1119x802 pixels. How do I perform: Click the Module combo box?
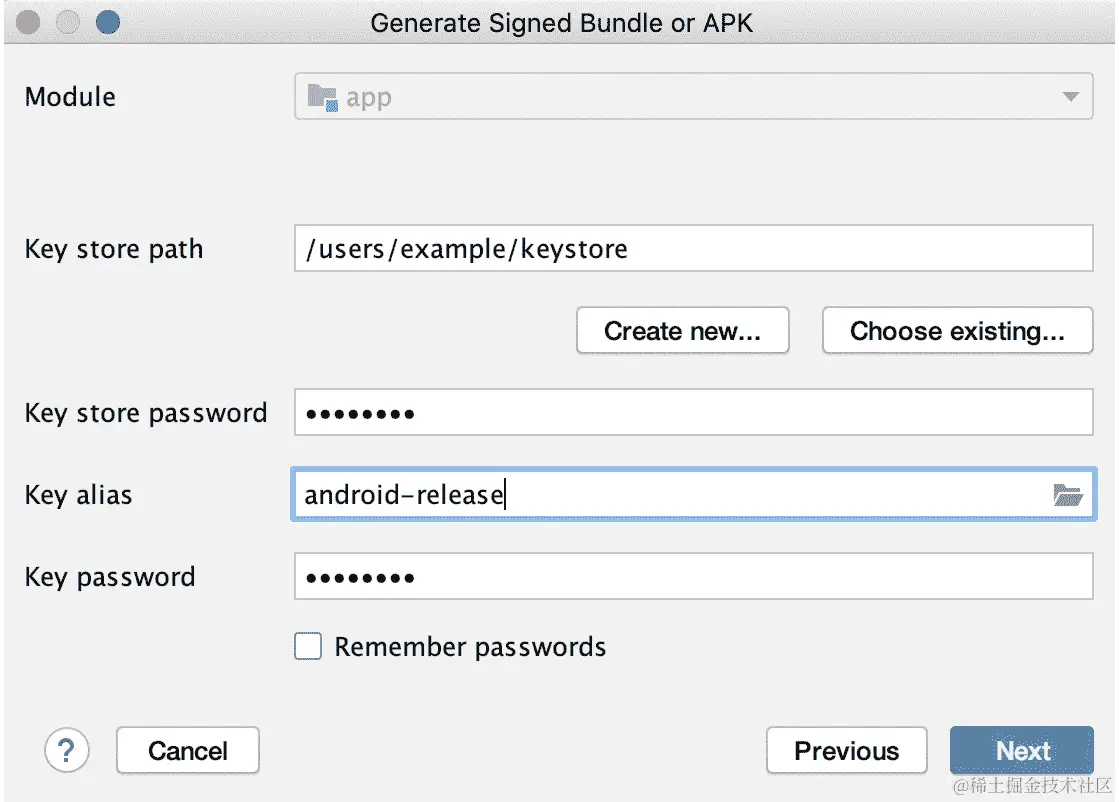tap(690, 97)
